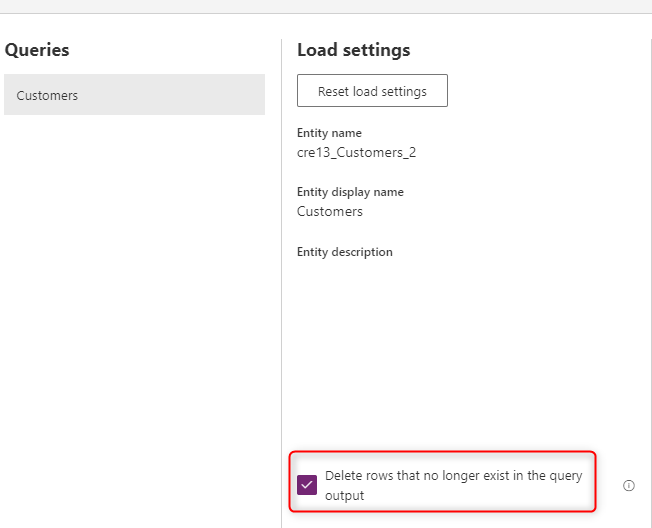Click the blank space below Customers query

[134, 300]
